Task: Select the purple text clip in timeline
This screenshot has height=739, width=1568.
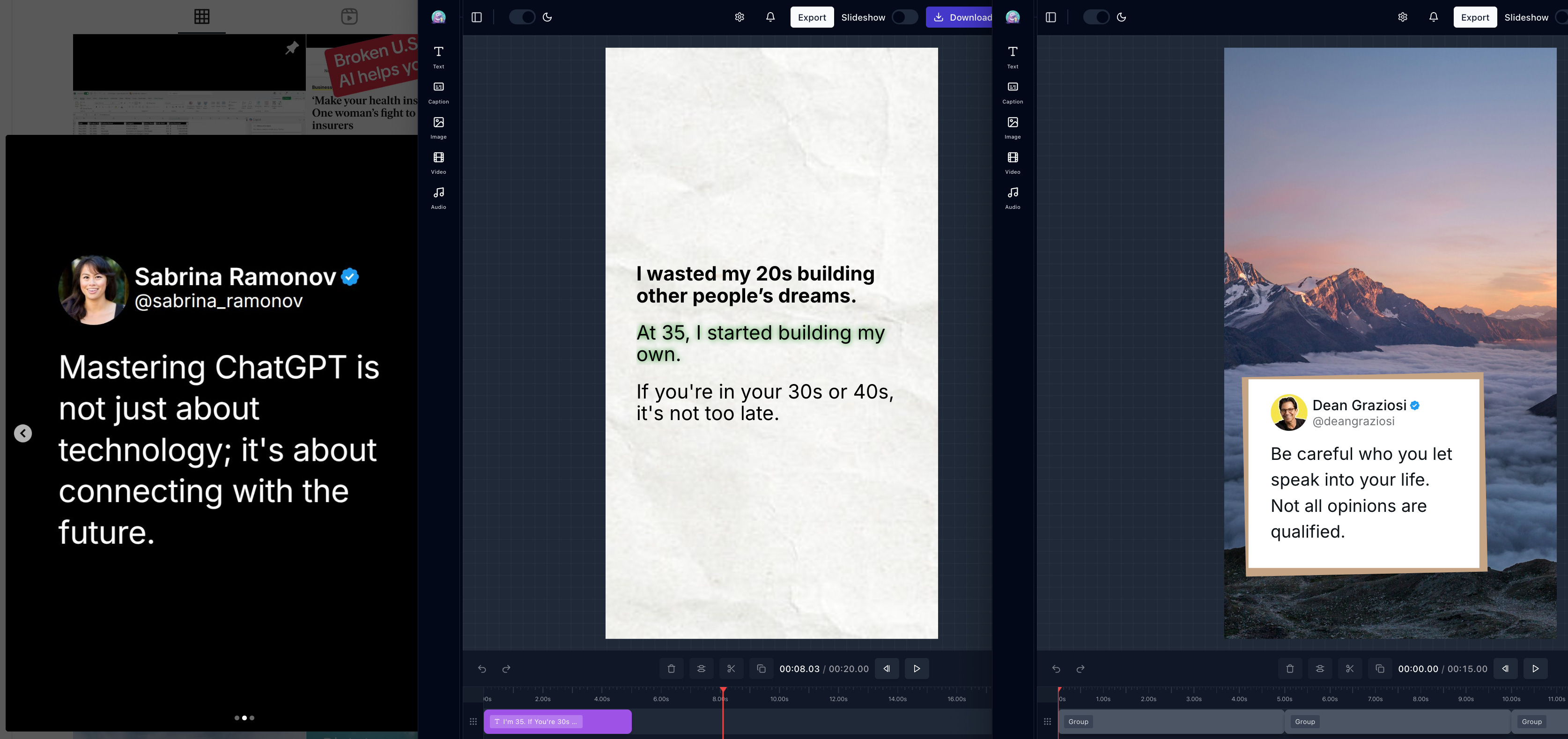Action: 557,721
